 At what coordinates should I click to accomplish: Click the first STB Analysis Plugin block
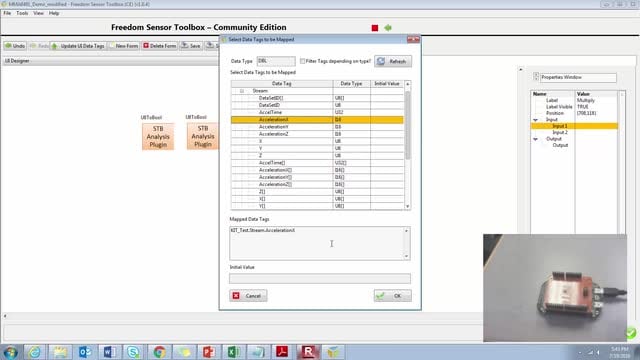[158, 136]
